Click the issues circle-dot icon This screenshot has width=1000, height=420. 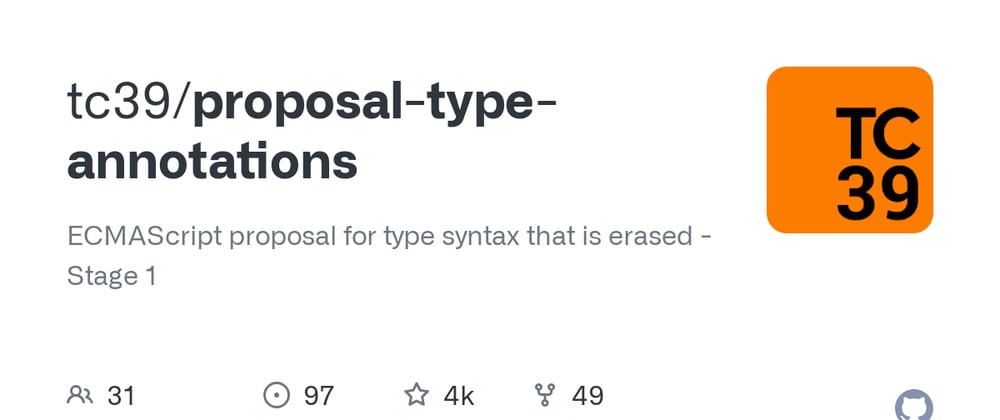pos(277,396)
